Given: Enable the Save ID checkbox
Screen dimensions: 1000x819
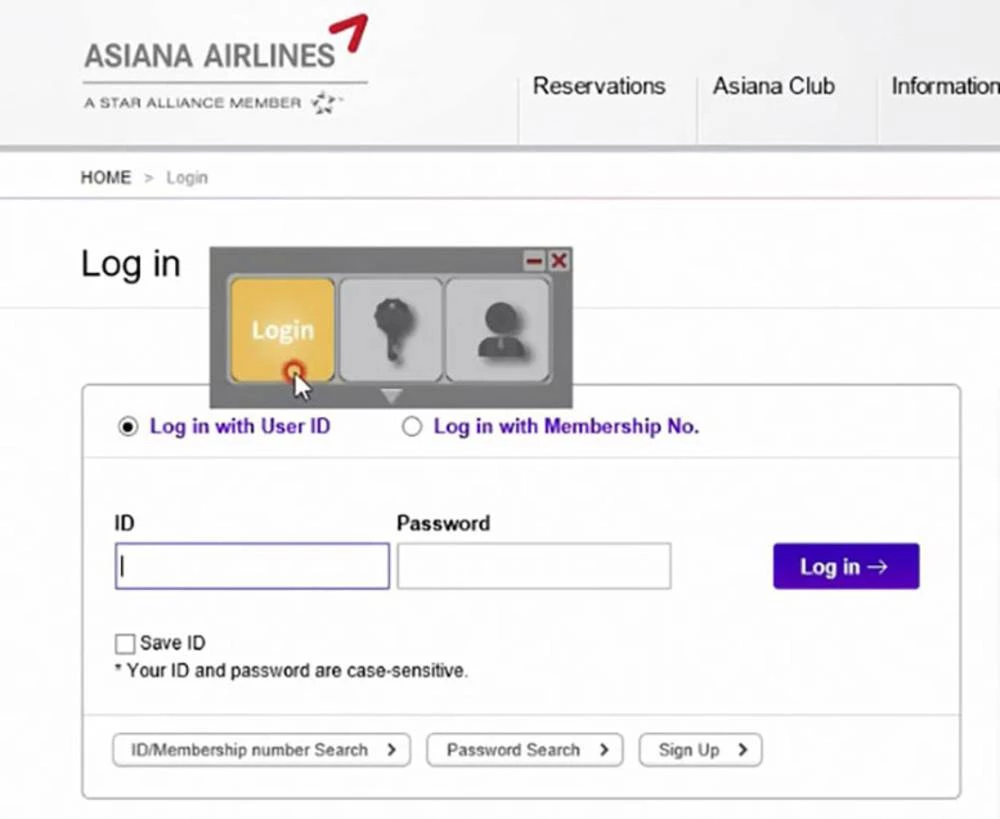Looking at the screenshot, I should [x=125, y=643].
